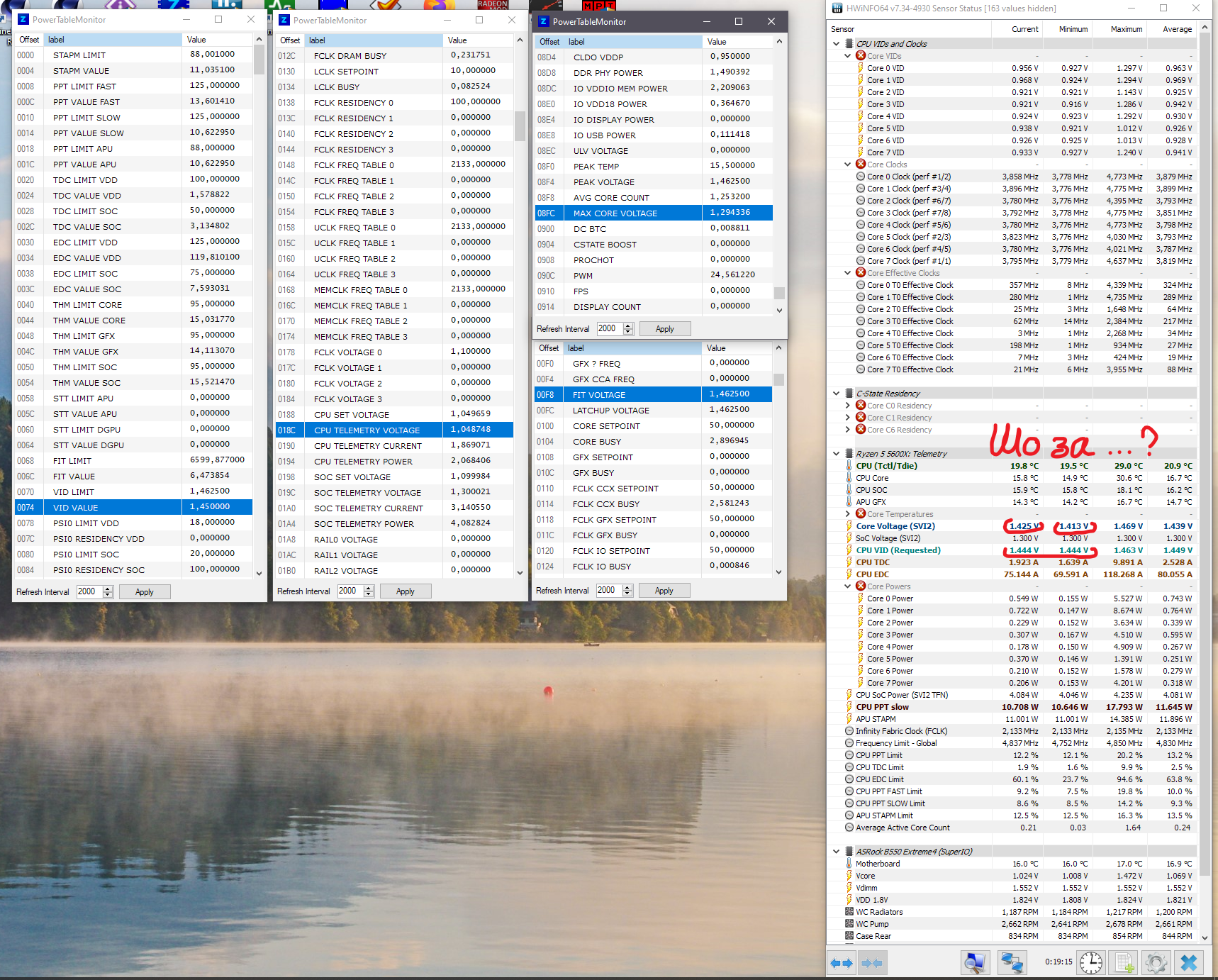The height and width of the screenshot is (980, 1218).
Task: Start logging with the sheet-plus icon
Action: point(1124,962)
